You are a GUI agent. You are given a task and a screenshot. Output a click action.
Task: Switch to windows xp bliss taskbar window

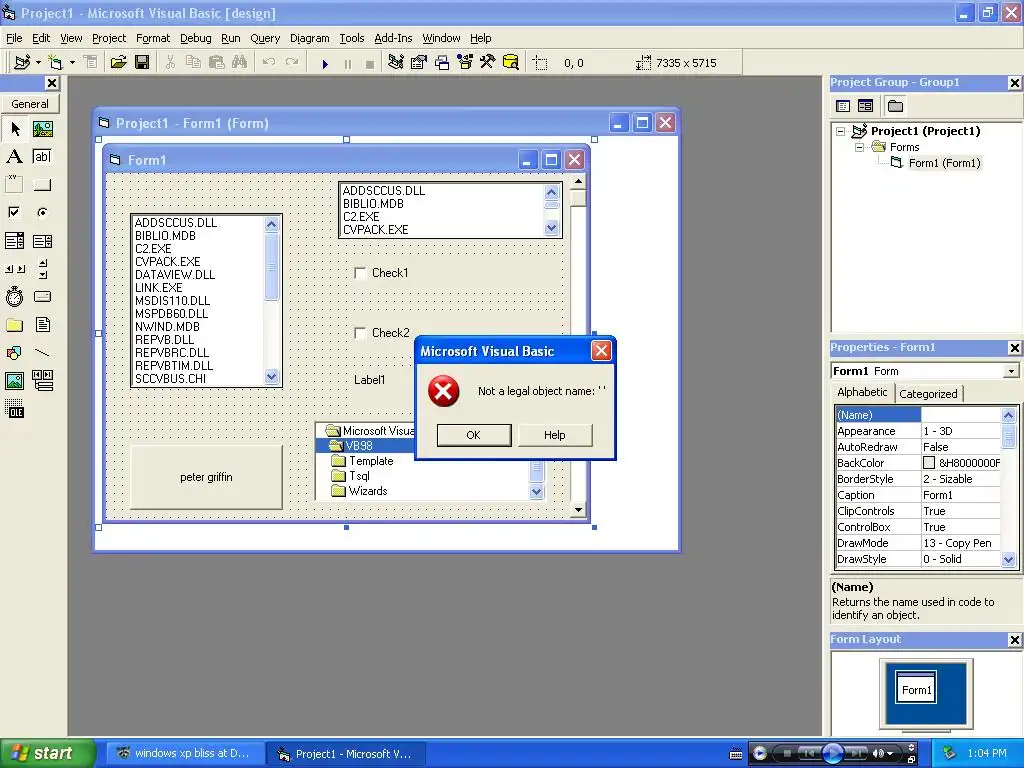coord(185,753)
